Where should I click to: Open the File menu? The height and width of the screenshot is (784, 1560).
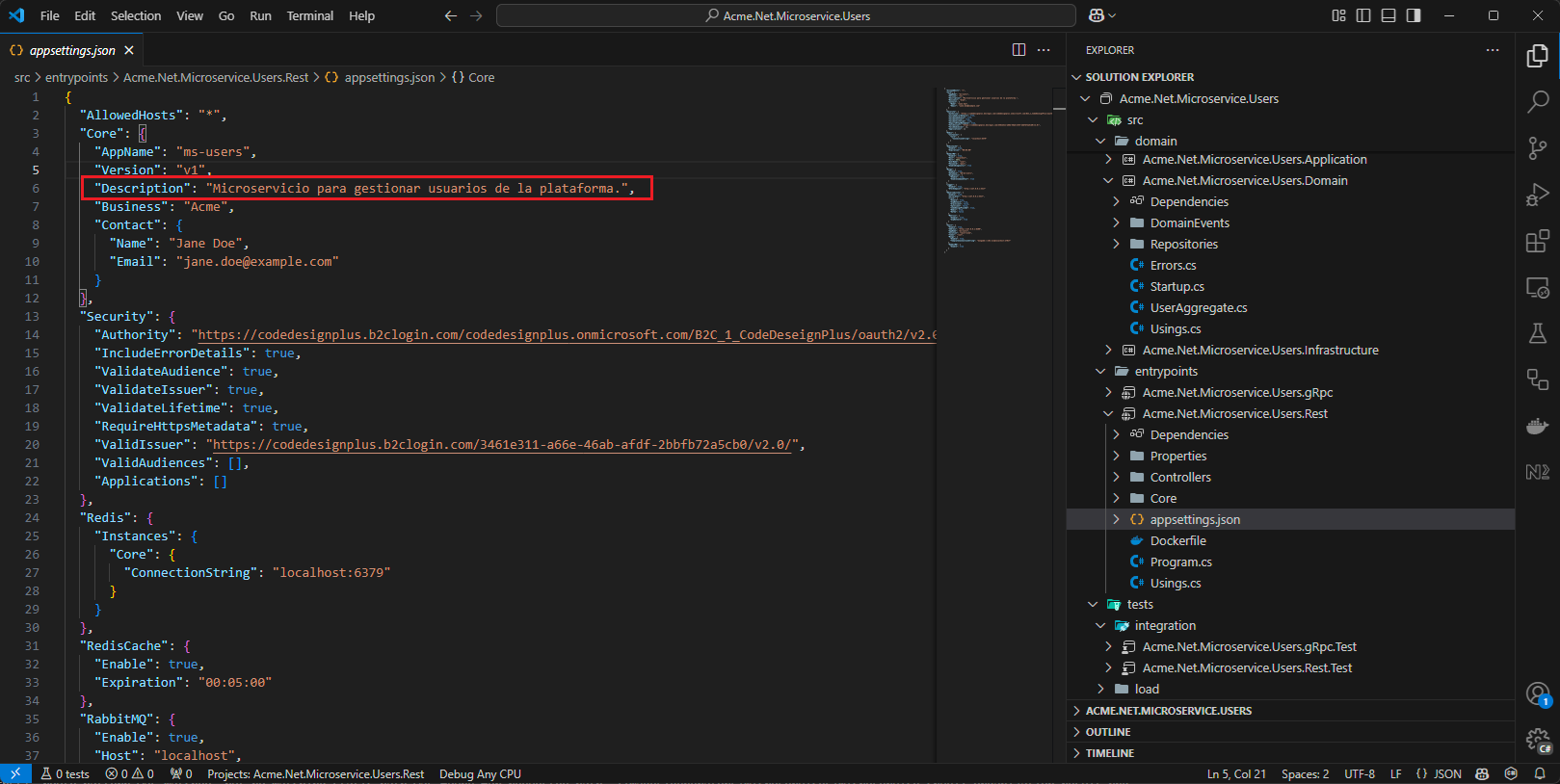tap(50, 15)
